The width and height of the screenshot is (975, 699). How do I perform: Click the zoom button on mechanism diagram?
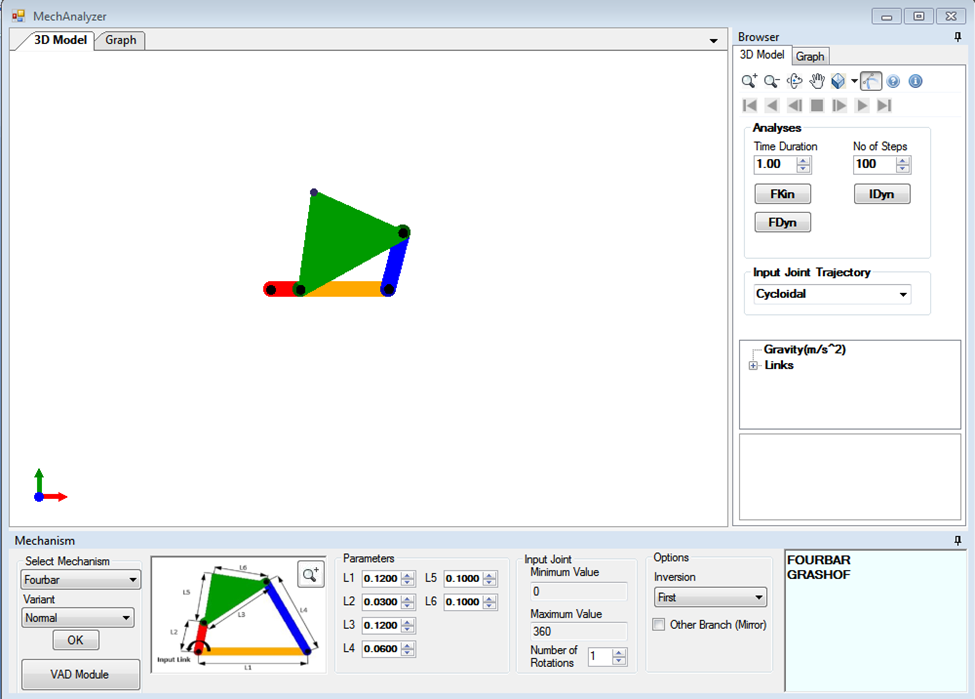[310, 574]
